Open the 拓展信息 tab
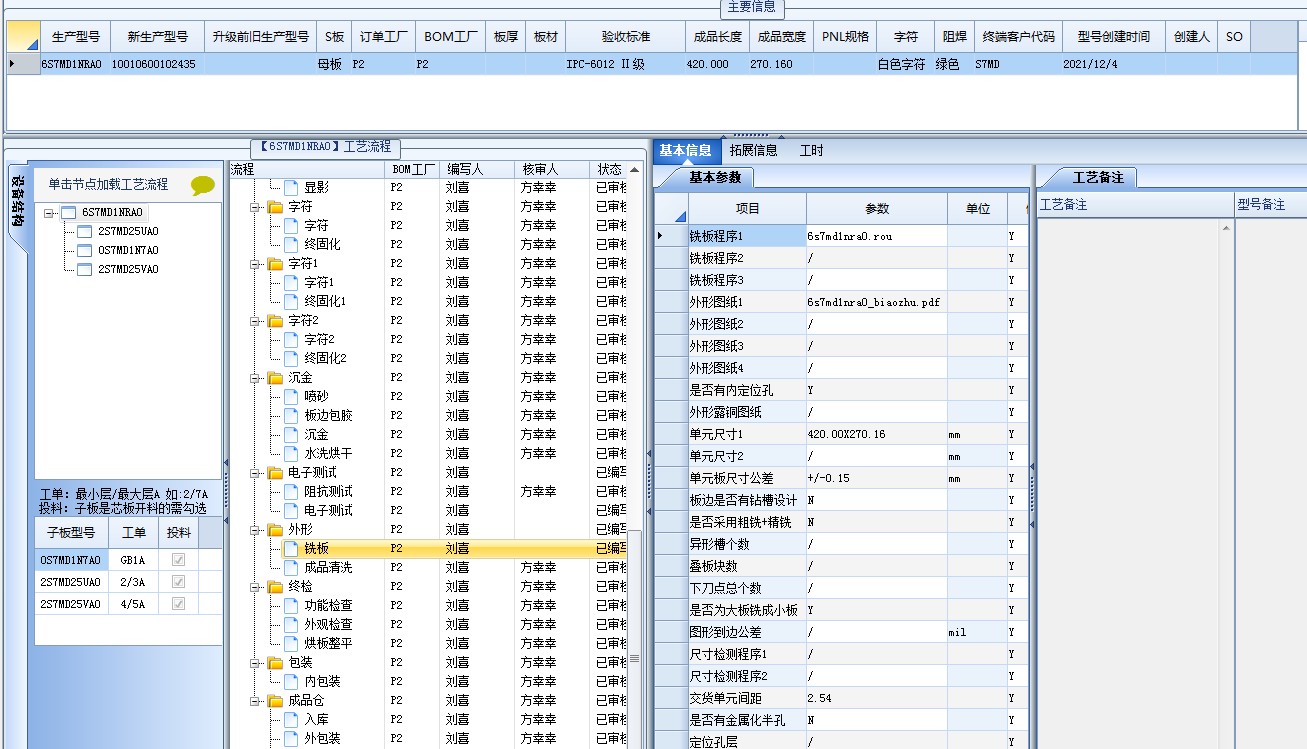1307x749 pixels. pyautogui.click(x=753, y=151)
